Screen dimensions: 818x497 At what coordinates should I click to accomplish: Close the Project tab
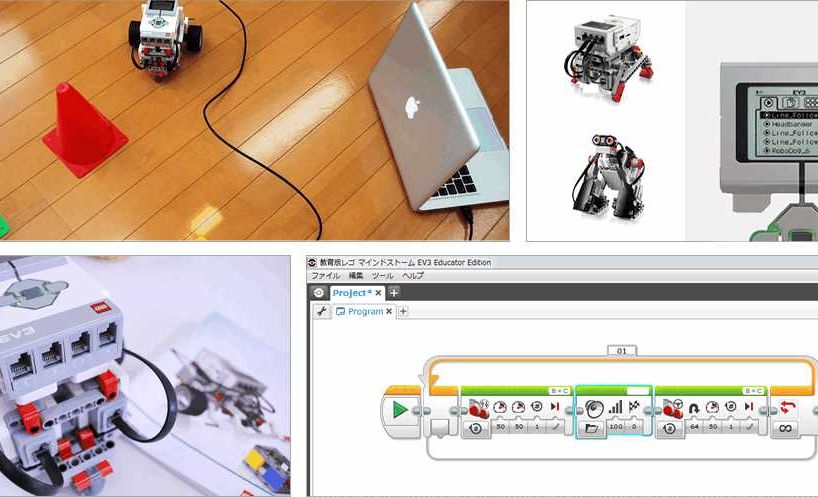pos(378,293)
